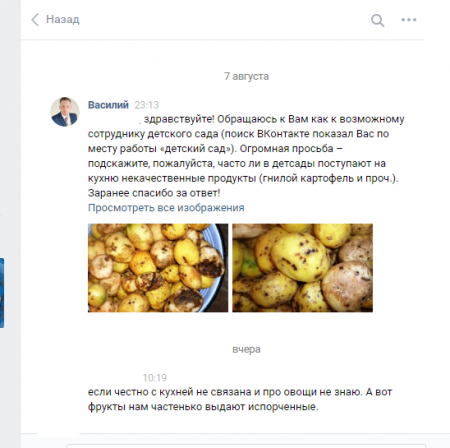Click the вчера date separator
The width and height of the screenshot is (450, 448).
(246, 349)
